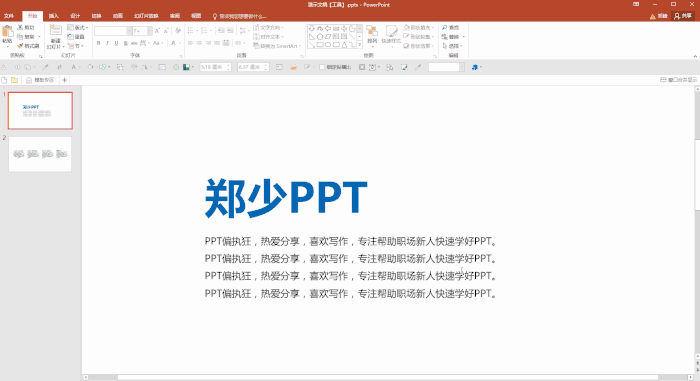Toggle Align Left paragraph alignment
This screenshot has height=381, width=700.
(191, 43)
